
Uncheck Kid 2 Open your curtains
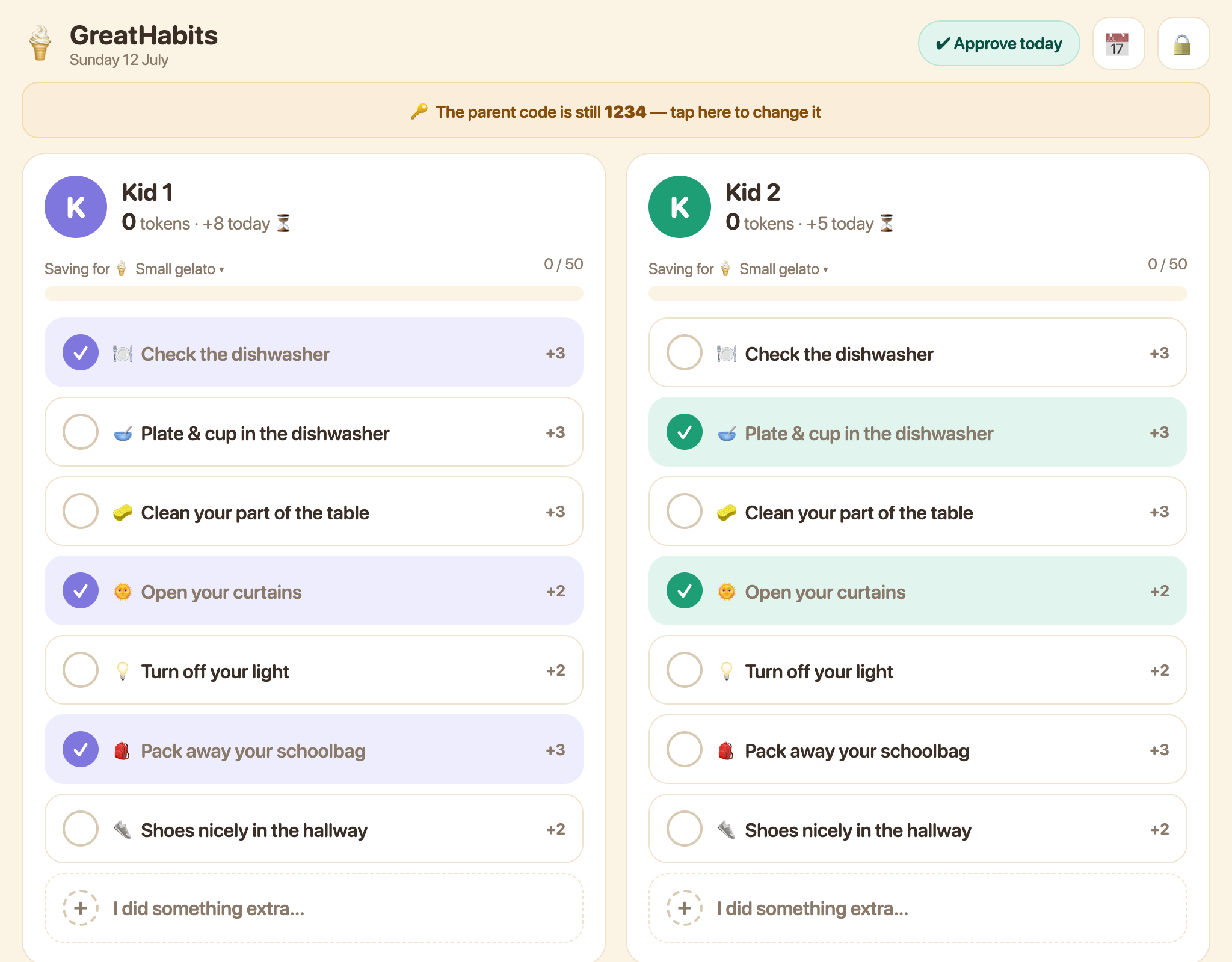[685, 590]
